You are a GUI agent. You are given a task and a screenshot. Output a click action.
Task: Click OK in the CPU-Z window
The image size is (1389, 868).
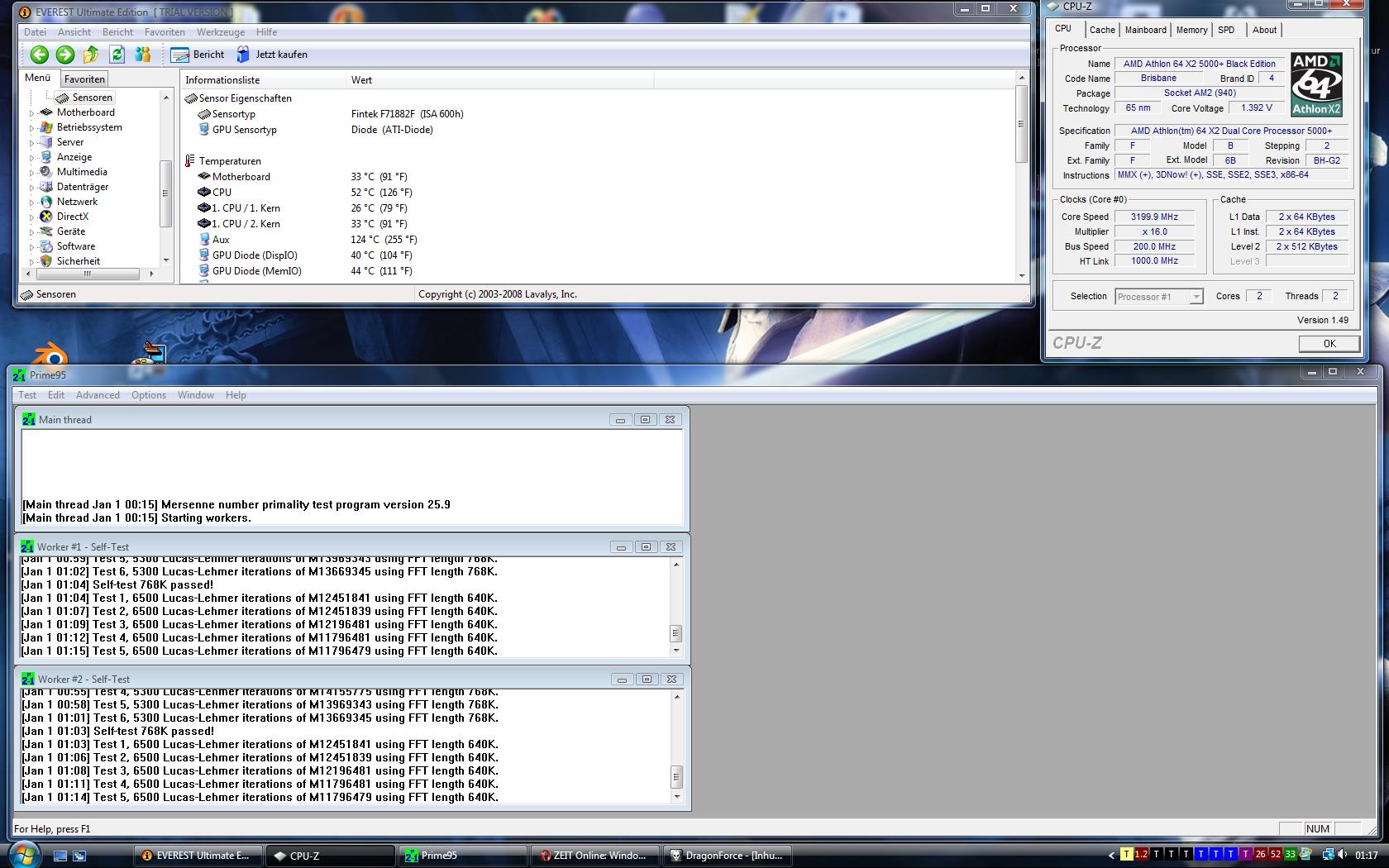pyautogui.click(x=1329, y=344)
